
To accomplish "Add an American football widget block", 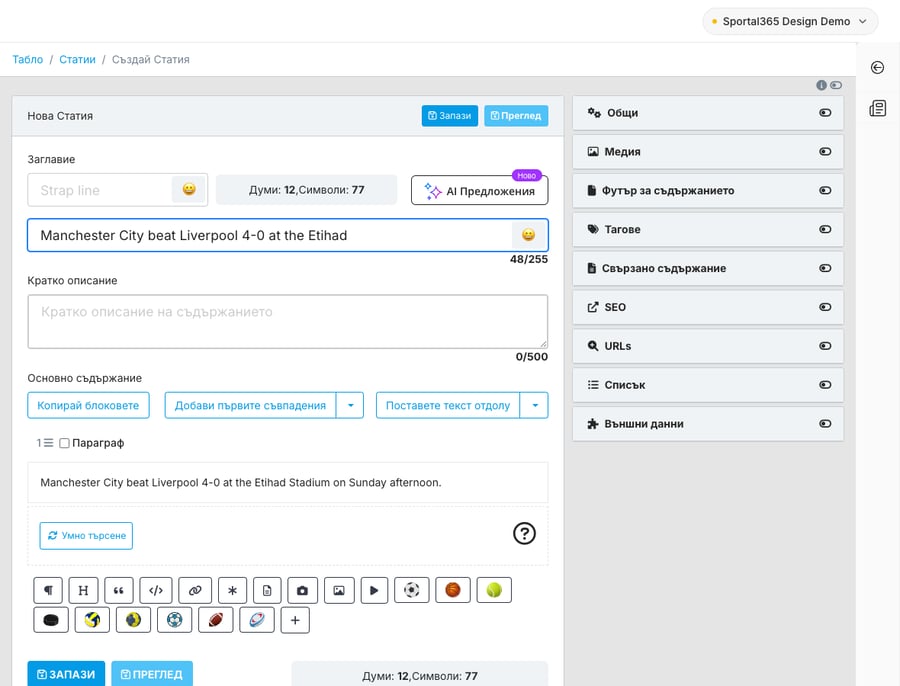I will point(216,620).
